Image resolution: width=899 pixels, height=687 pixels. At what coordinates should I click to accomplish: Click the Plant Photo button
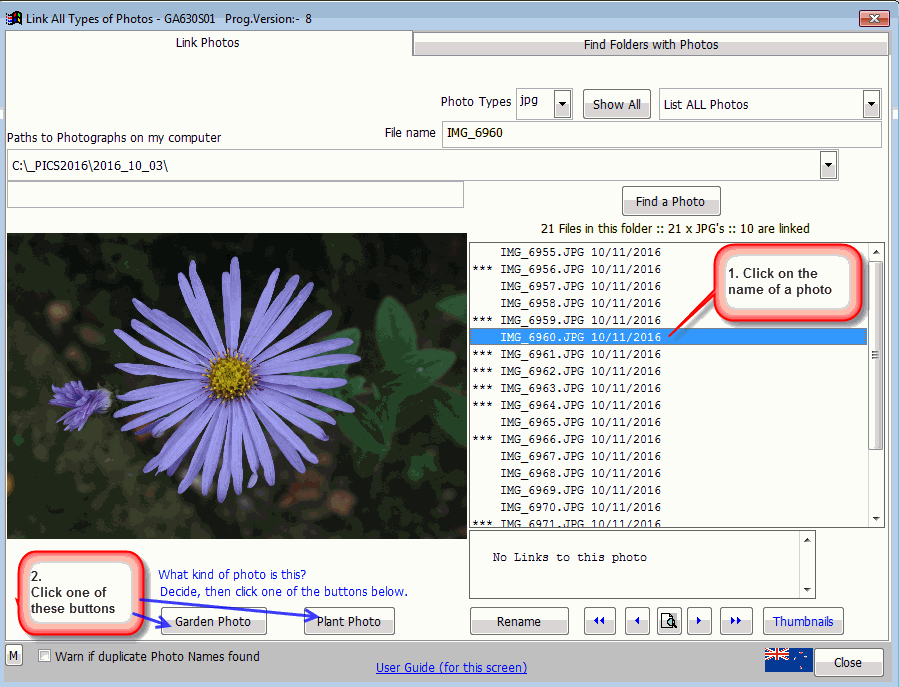tap(349, 622)
